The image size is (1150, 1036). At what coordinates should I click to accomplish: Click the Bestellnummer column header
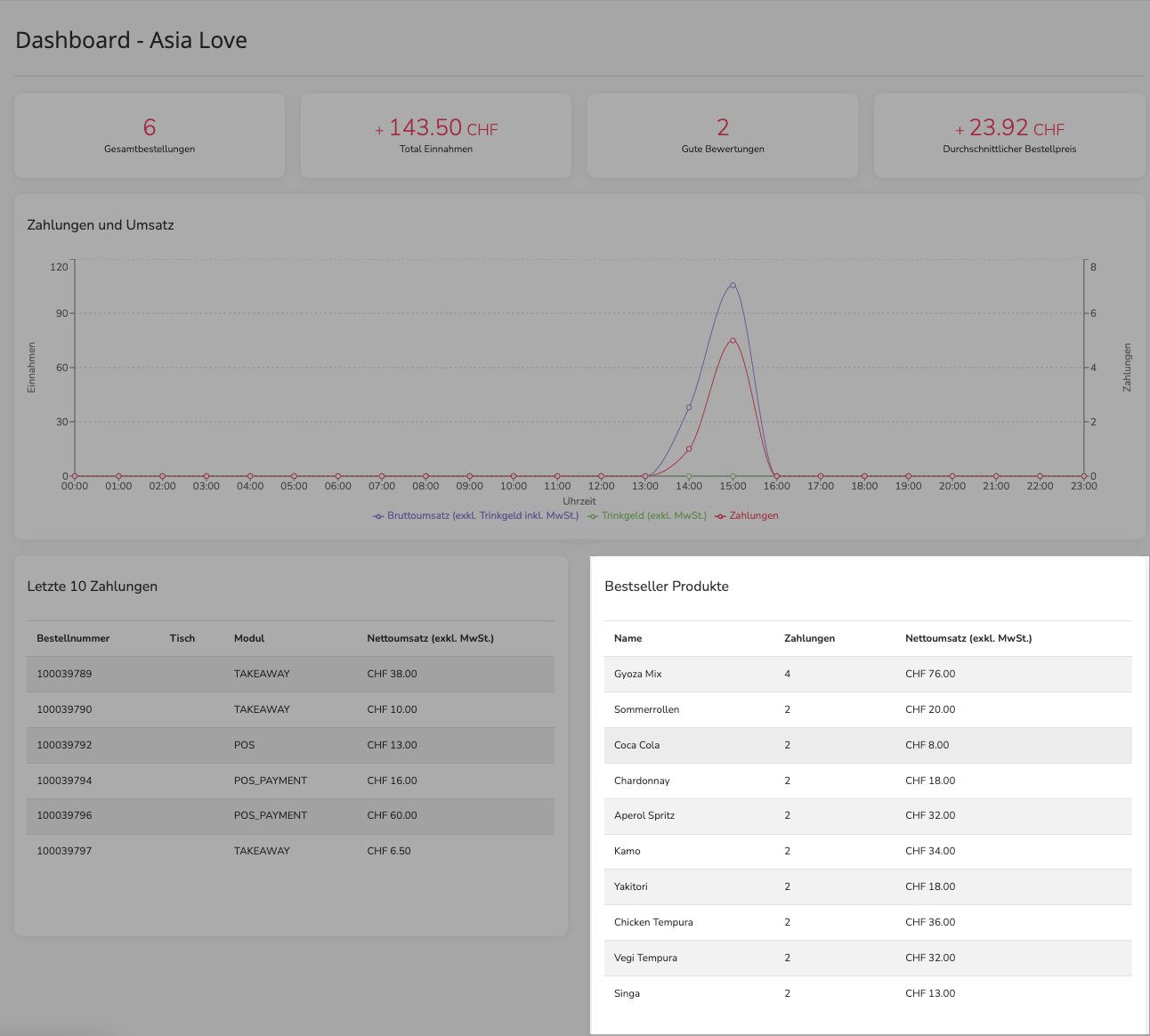[73, 638]
